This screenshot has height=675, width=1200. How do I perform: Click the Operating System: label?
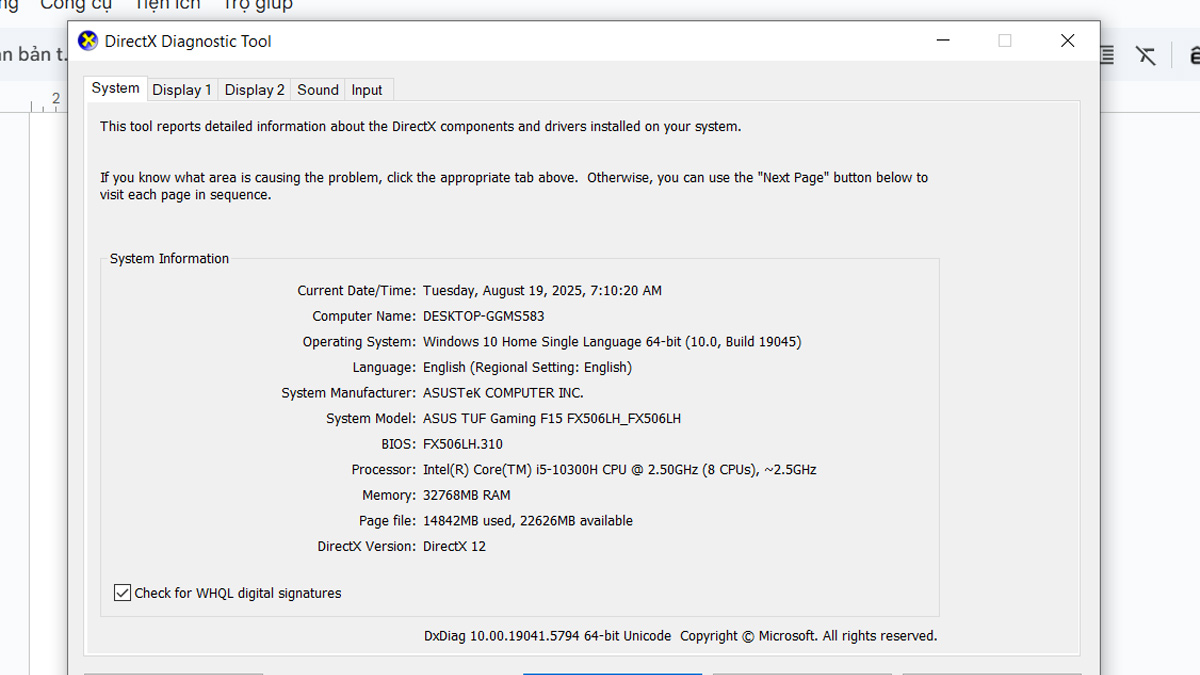click(x=359, y=342)
